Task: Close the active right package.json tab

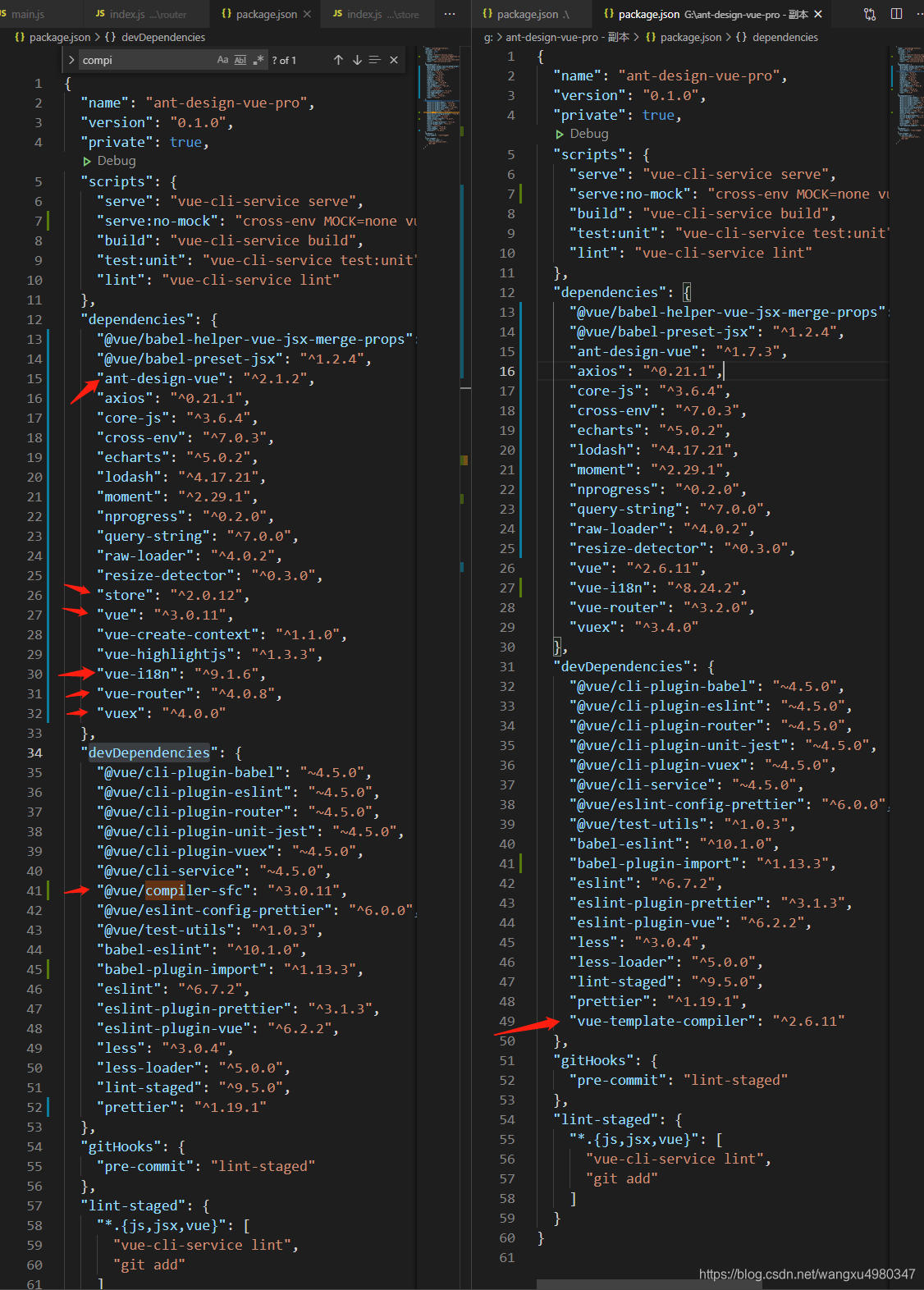Action: (x=818, y=14)
